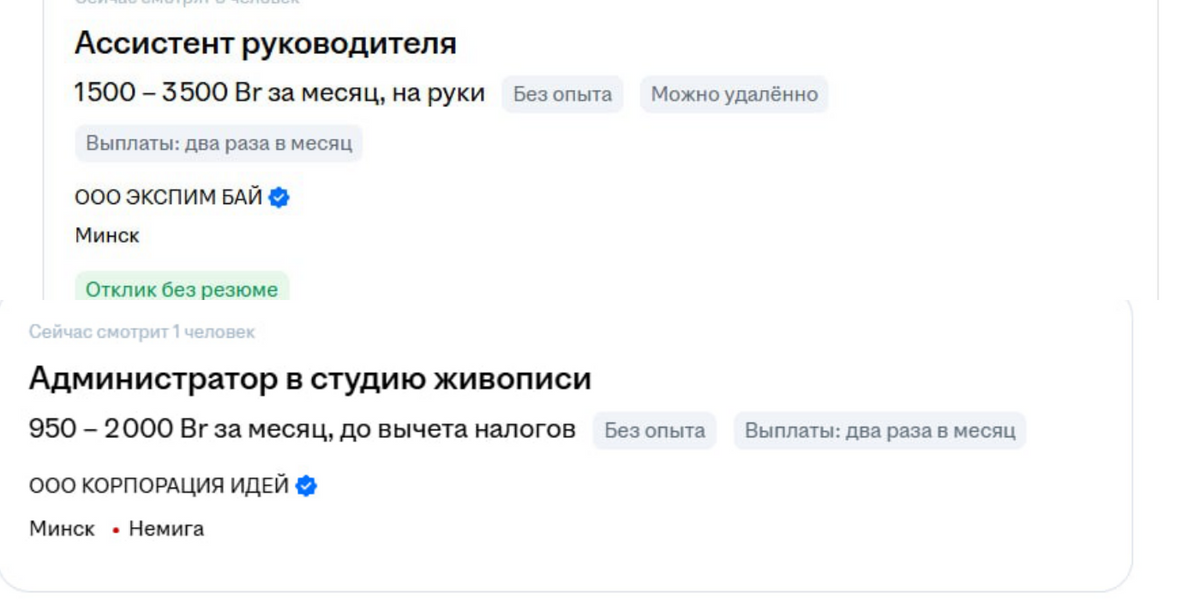This screenshot has height=600, width=1200.
Task: Click Выплаты tag under the 1500–3500 Br salary
Action: click(x=219, y=143)
